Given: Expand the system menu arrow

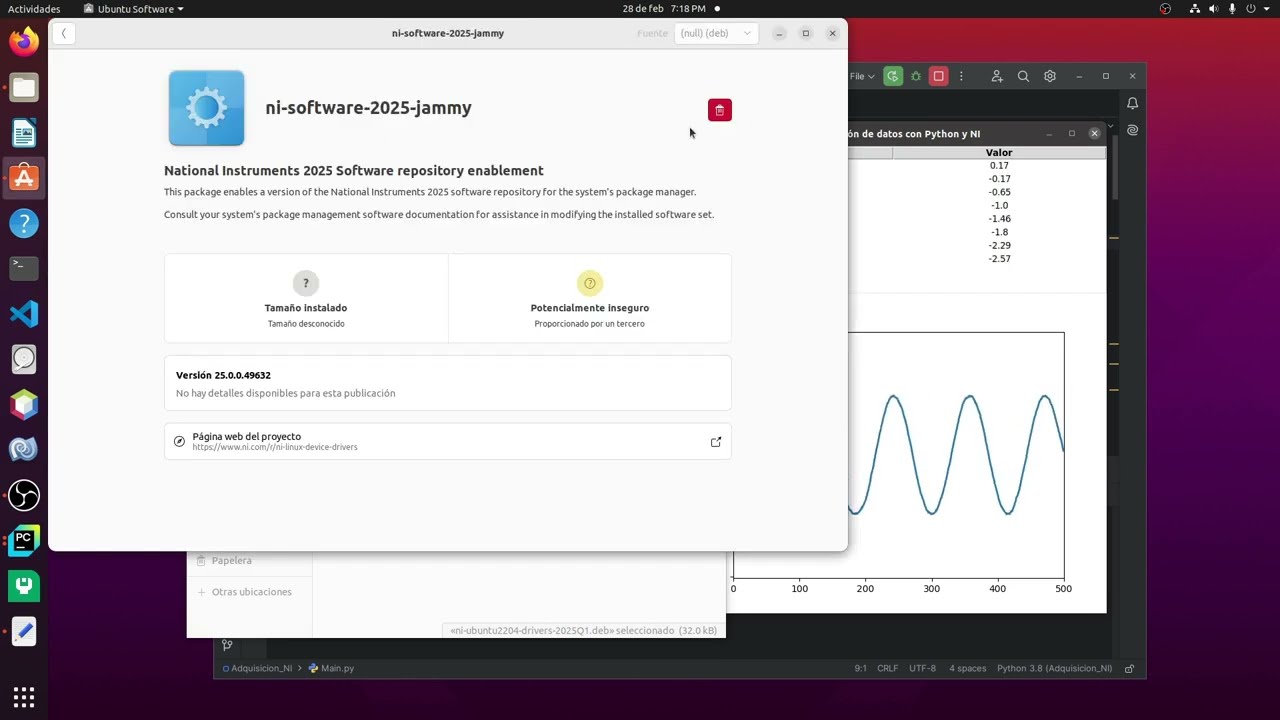Looking at the screenshot, I should pyautogui.click(x=1269, y=9).
